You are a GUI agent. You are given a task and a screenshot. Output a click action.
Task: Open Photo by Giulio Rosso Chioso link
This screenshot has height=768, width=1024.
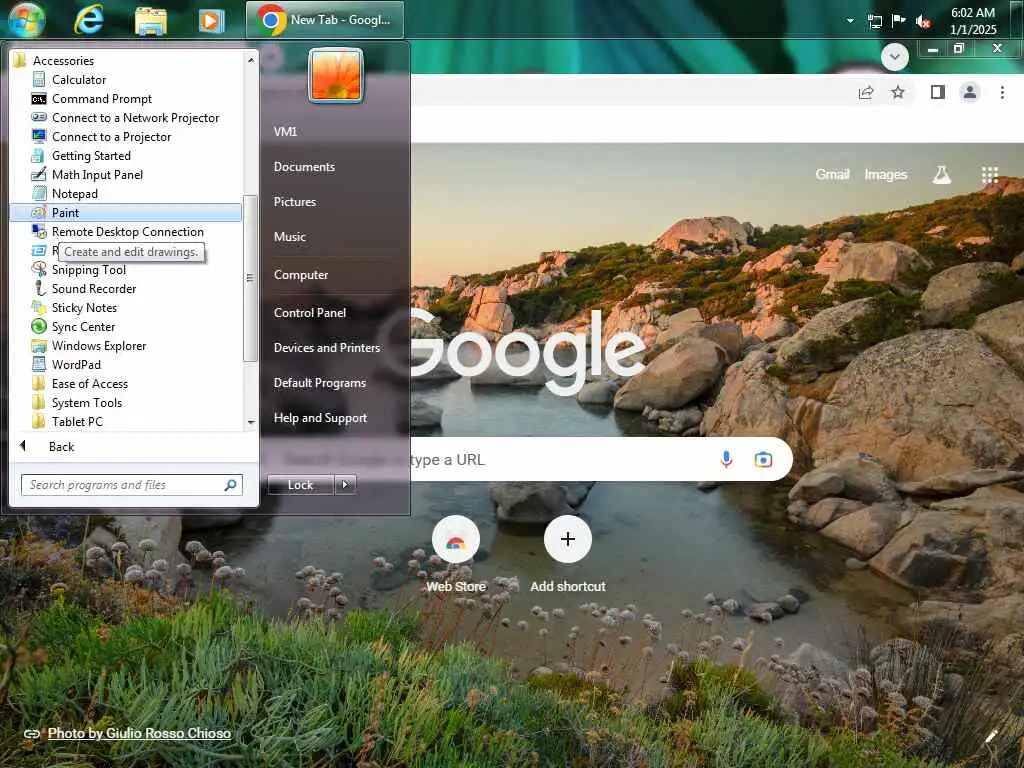click(139, 733)
